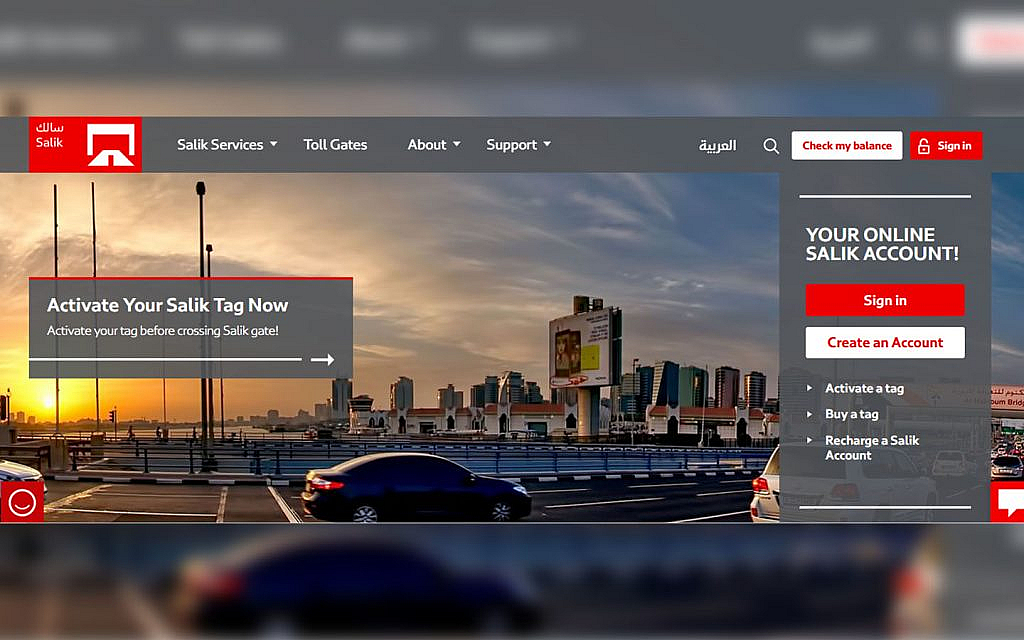Image resolution: width=1024 pixels, height=640 pixels.
Task: Open the Recharge a Salik Account link
Action: tap(871, 448)
